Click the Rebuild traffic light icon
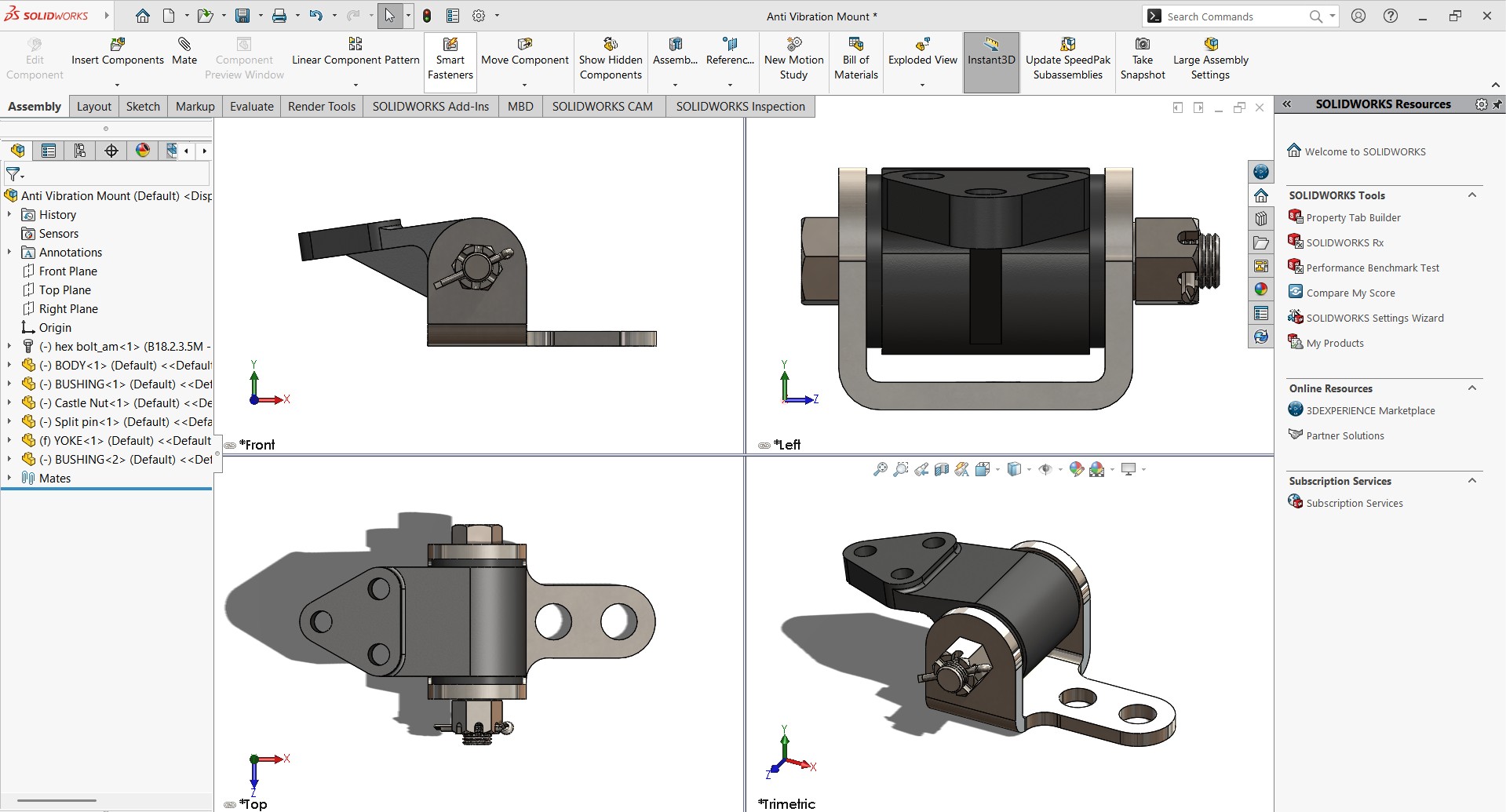Viewport: 1506px width, 812px height. 427,16
